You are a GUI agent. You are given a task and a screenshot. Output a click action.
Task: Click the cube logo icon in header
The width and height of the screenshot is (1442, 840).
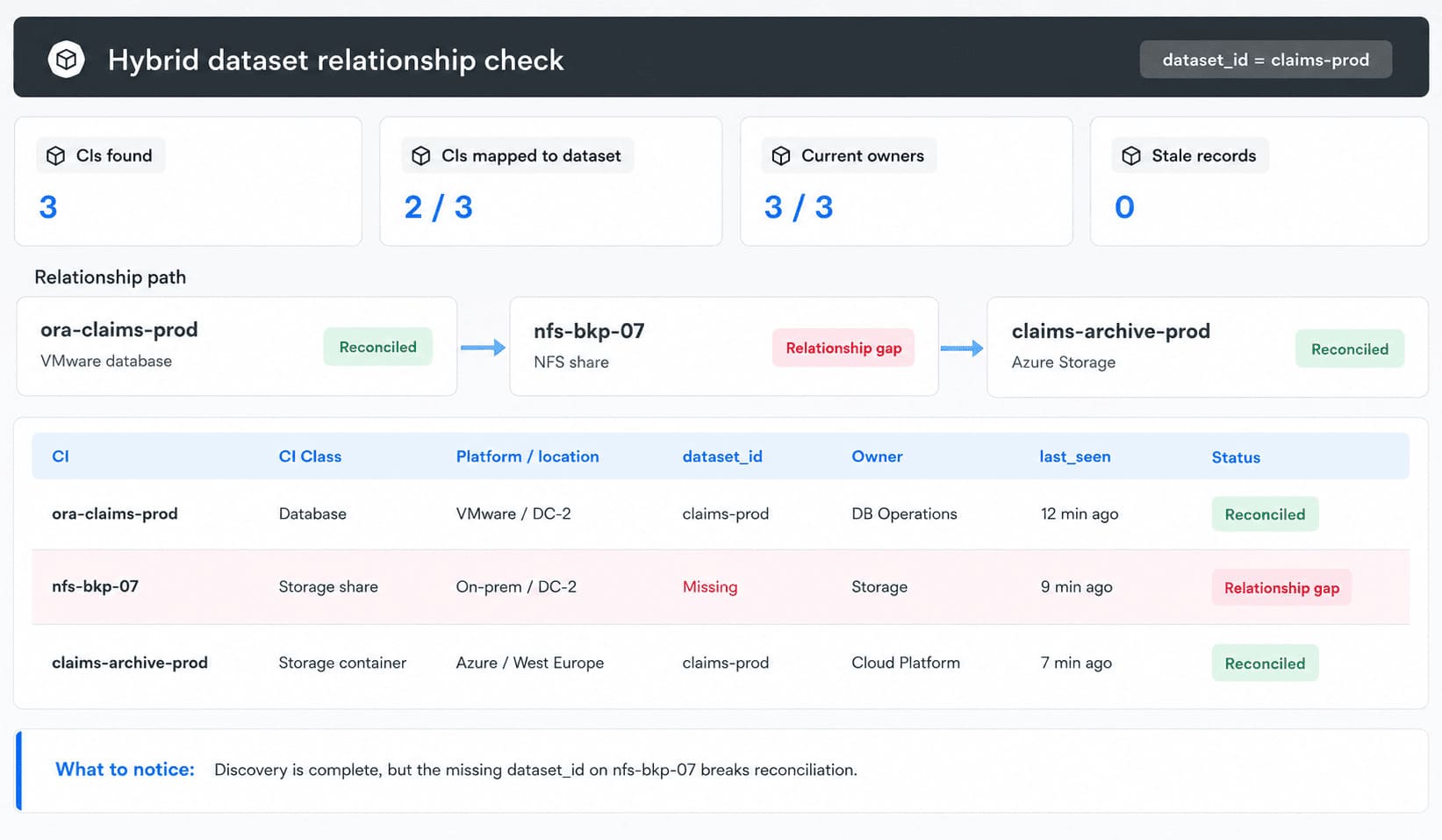[x=66, y=60]
